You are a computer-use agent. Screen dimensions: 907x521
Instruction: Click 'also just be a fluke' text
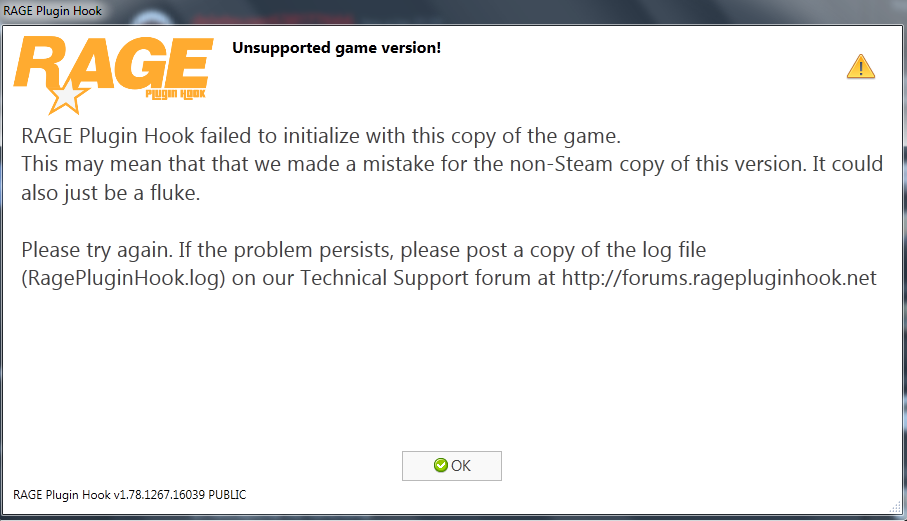[x=111, y=193]
